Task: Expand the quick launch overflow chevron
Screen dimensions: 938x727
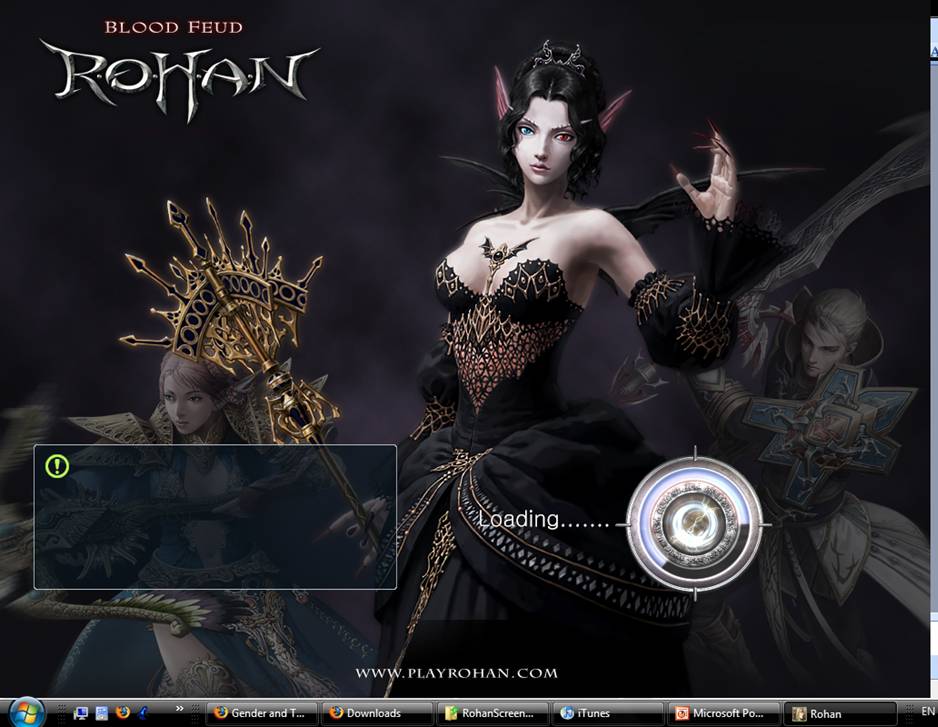Action: tap(179, 708)
